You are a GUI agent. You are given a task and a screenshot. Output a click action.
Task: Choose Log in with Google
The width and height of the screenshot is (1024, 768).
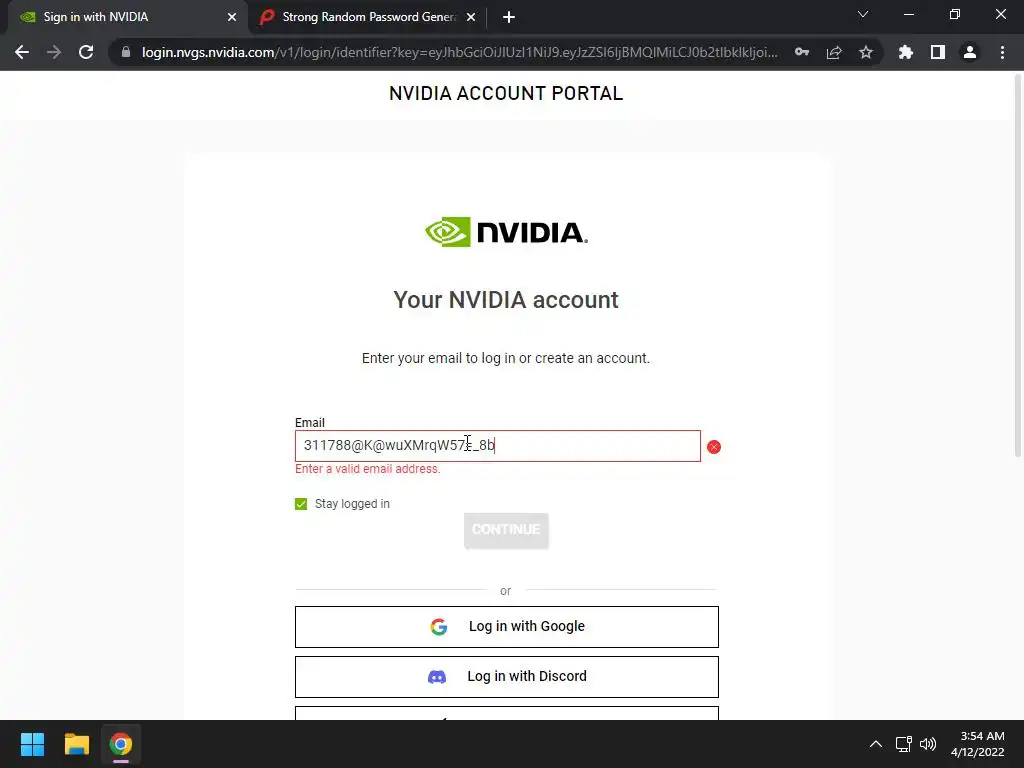click(507, 627)
